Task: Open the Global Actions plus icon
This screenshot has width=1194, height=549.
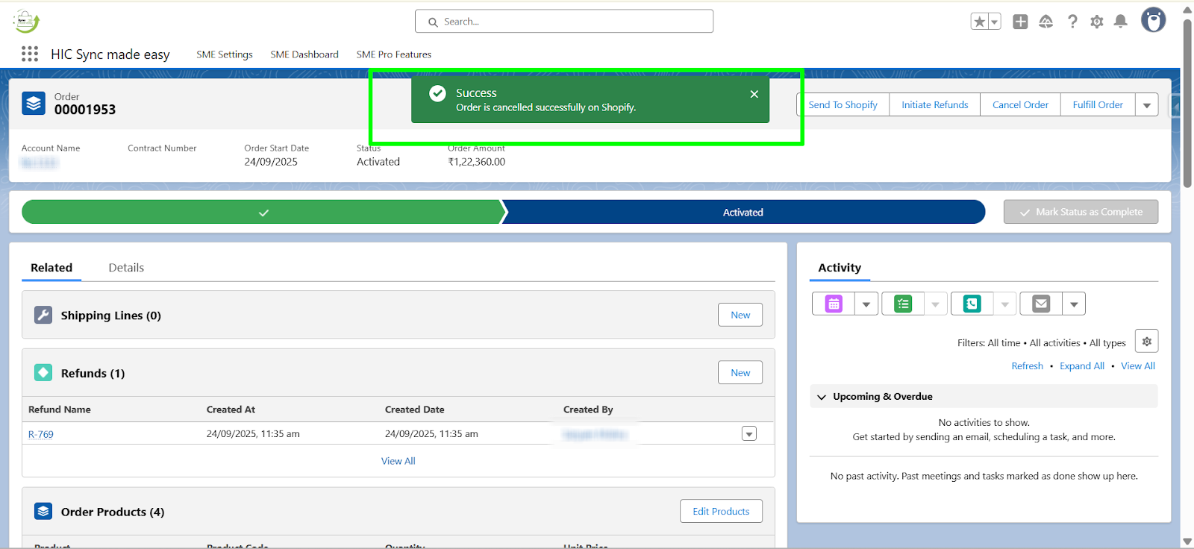Action: click(x=1020, y=22)
